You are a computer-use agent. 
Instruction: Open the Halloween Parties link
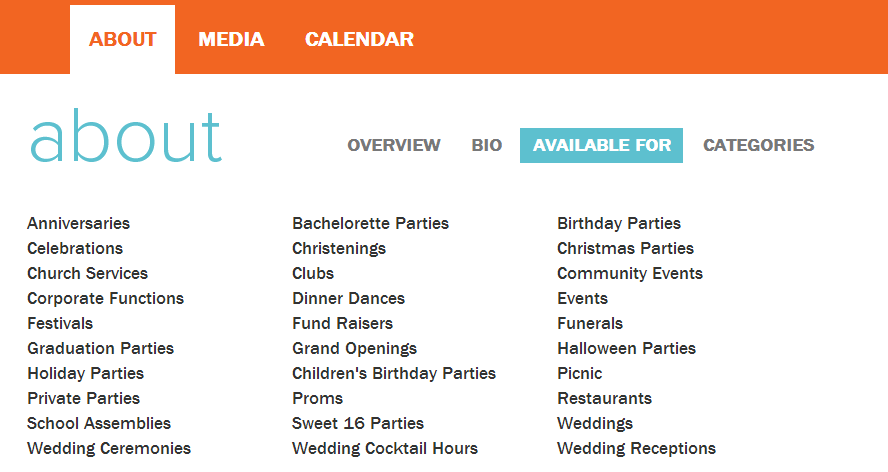[626, 348]
